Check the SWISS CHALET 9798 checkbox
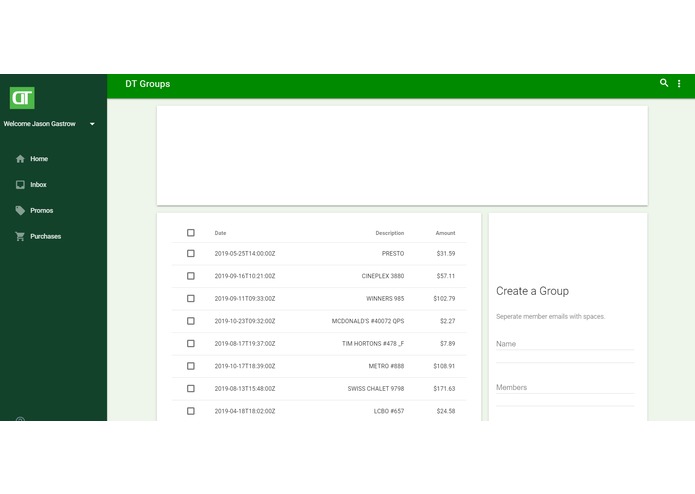 [191, 389]
